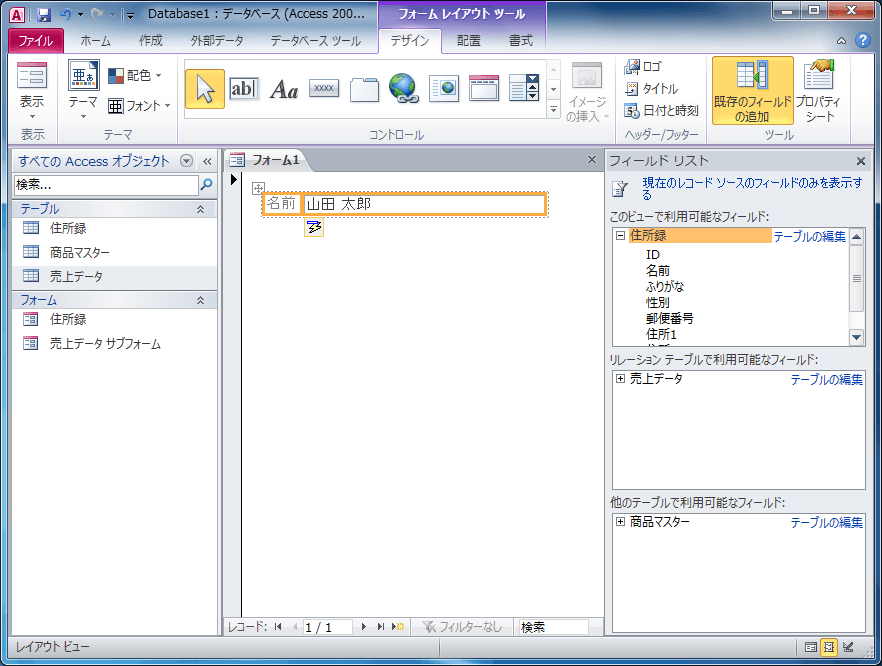Select the Button control icon
882x666 pixels.
pos(324,88)
